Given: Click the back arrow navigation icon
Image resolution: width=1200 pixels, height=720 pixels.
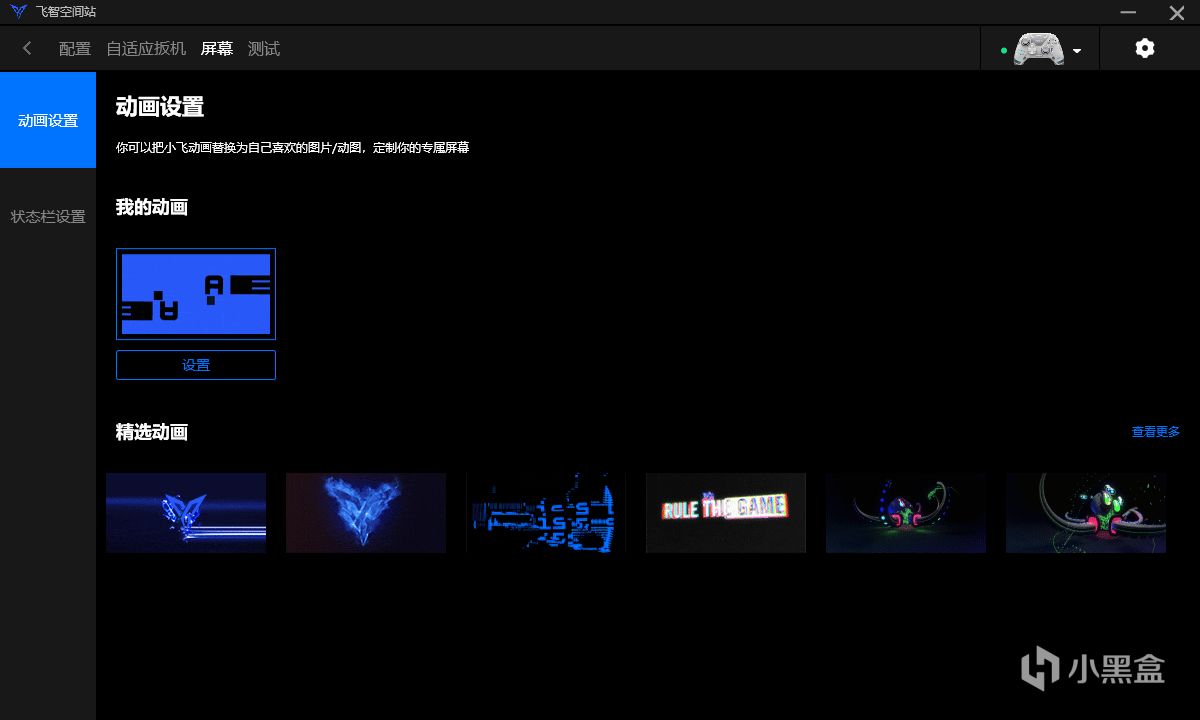Looking at the screenshot, I should [26, 47].
